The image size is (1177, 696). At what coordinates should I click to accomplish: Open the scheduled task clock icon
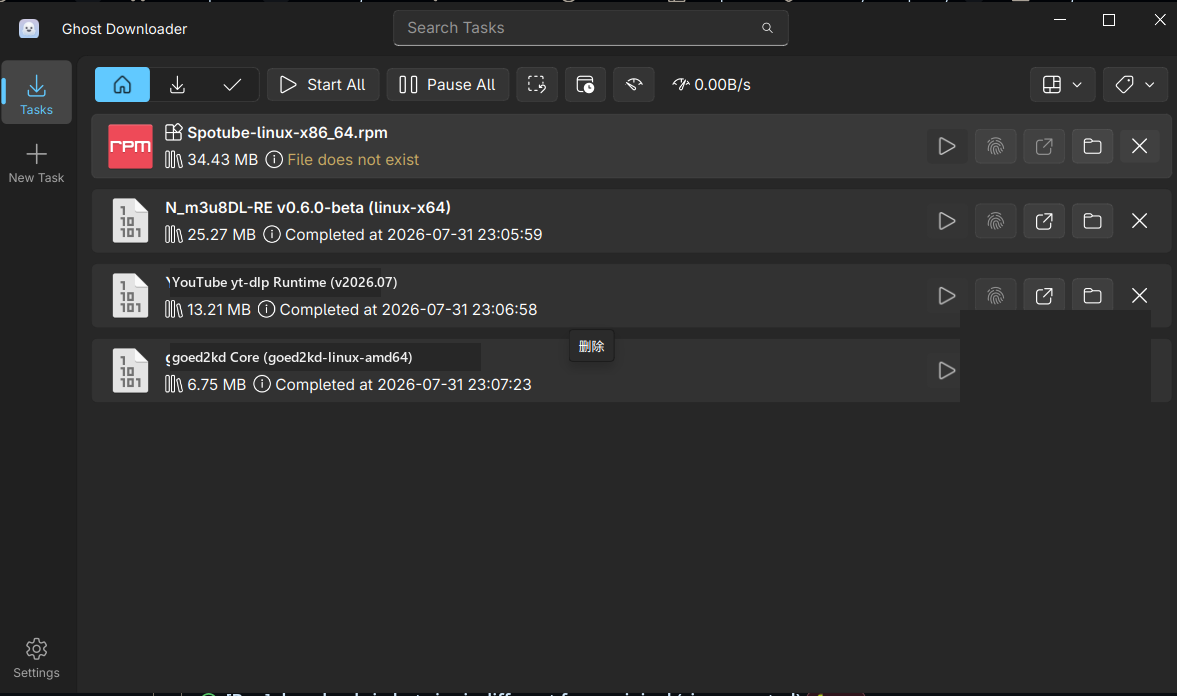tap(585, 85)
